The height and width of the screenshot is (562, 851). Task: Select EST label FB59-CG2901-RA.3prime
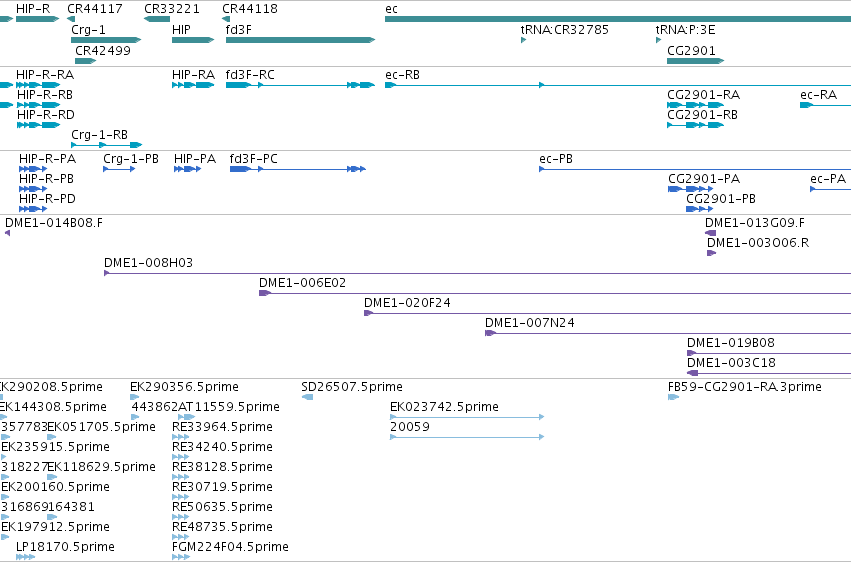click(x=745, y=387)
